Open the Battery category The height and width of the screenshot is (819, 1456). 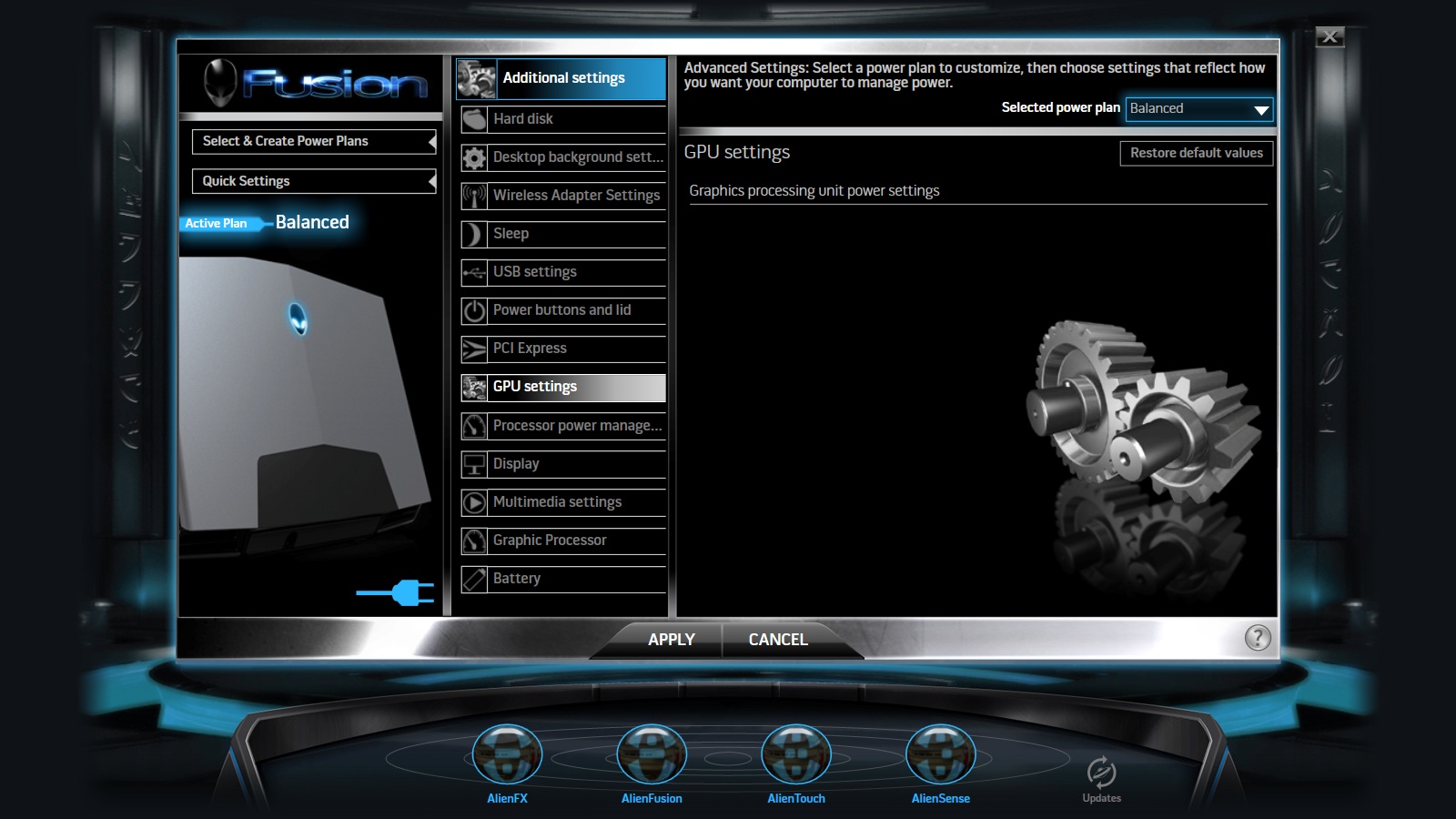pyautogui.click(x=563, y=579)
